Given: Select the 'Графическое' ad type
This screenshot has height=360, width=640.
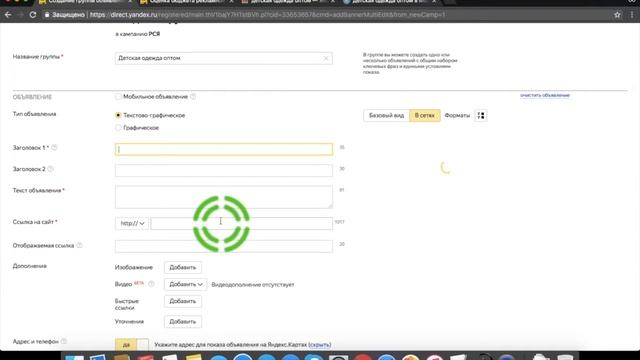Looking at the screenshot, I should [x=118, y=128].
